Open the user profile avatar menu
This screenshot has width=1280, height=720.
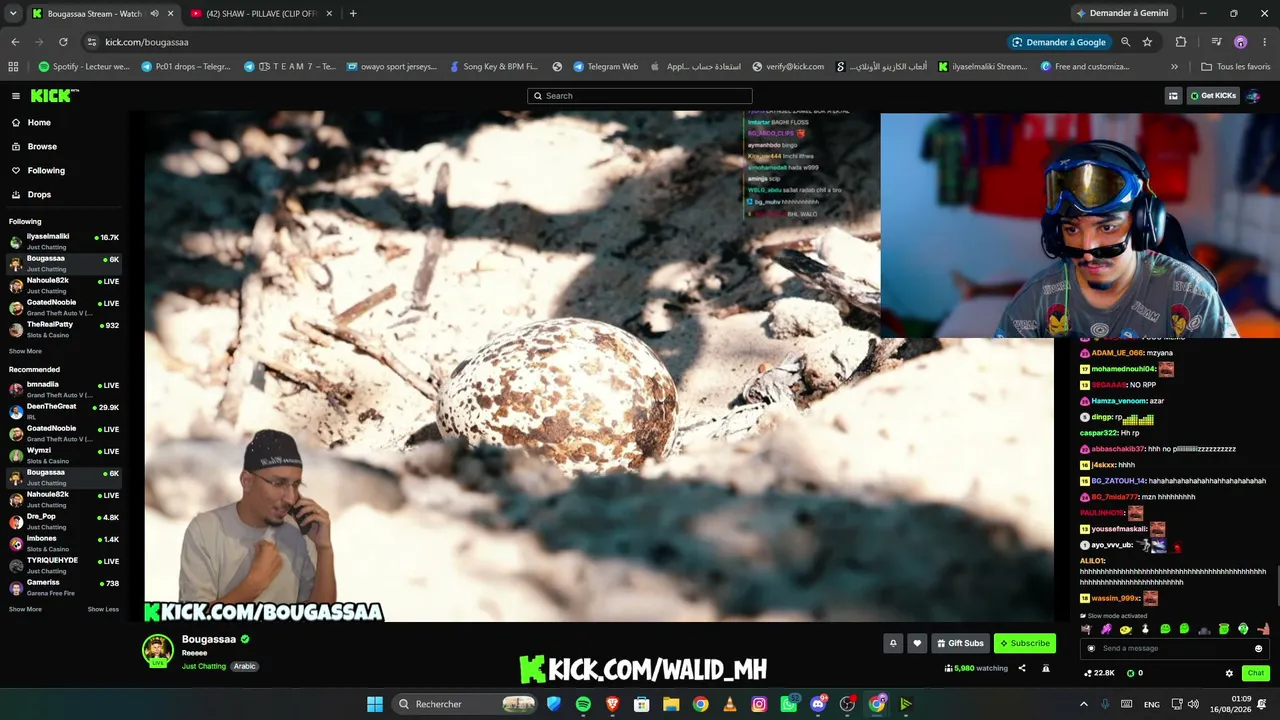click(x=1253, y=96)
